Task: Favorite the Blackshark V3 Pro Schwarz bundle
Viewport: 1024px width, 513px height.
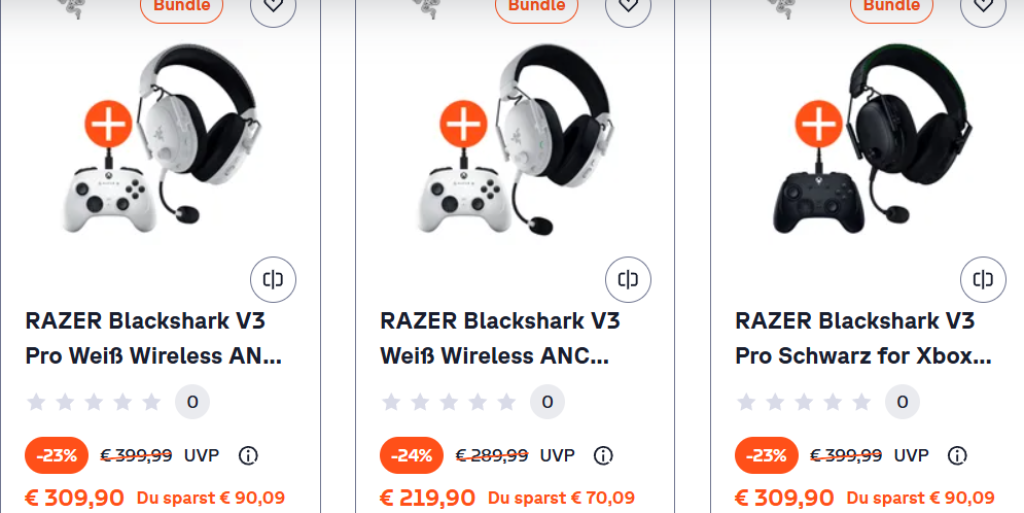Action: 983,6
